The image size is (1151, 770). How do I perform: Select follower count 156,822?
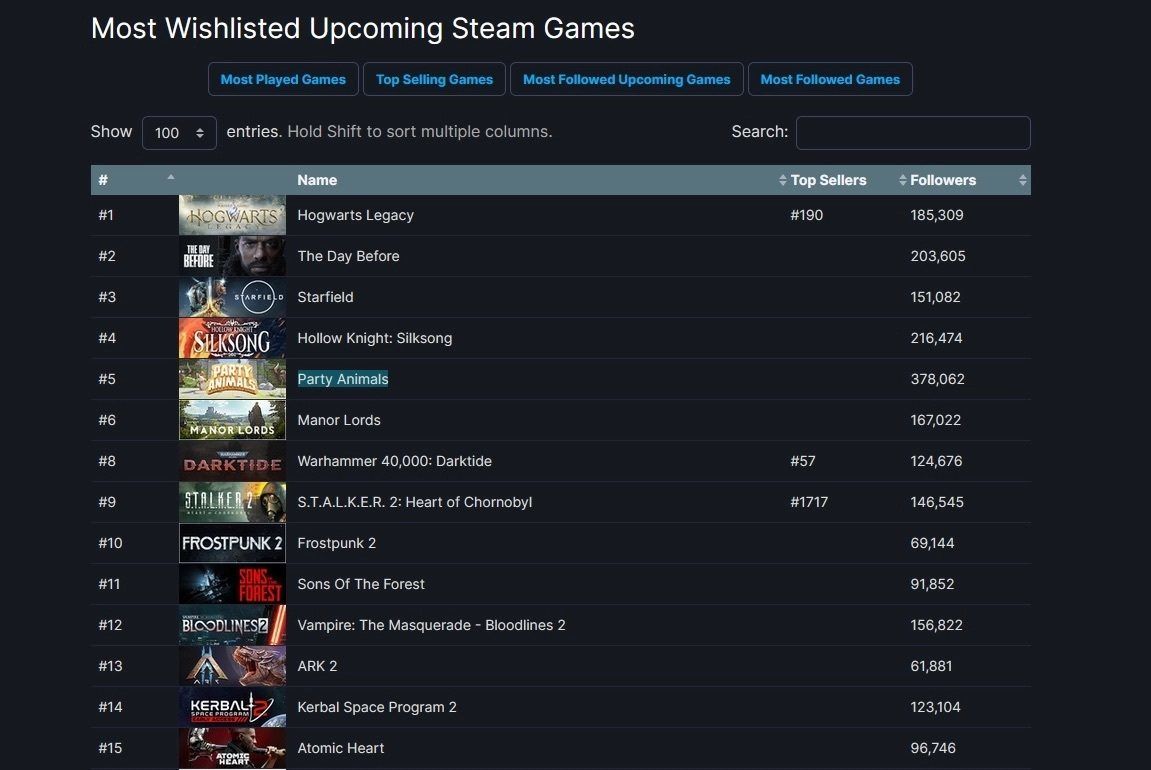936,625
